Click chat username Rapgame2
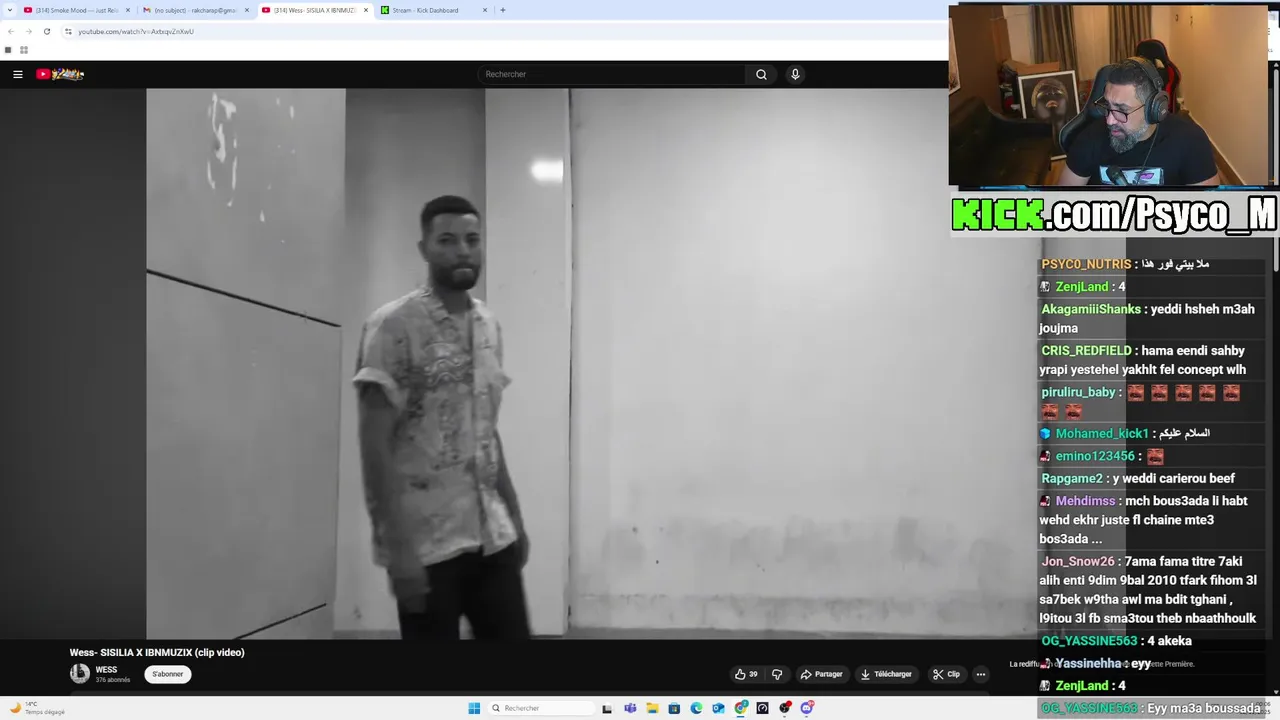 (x=1072, y=478)
